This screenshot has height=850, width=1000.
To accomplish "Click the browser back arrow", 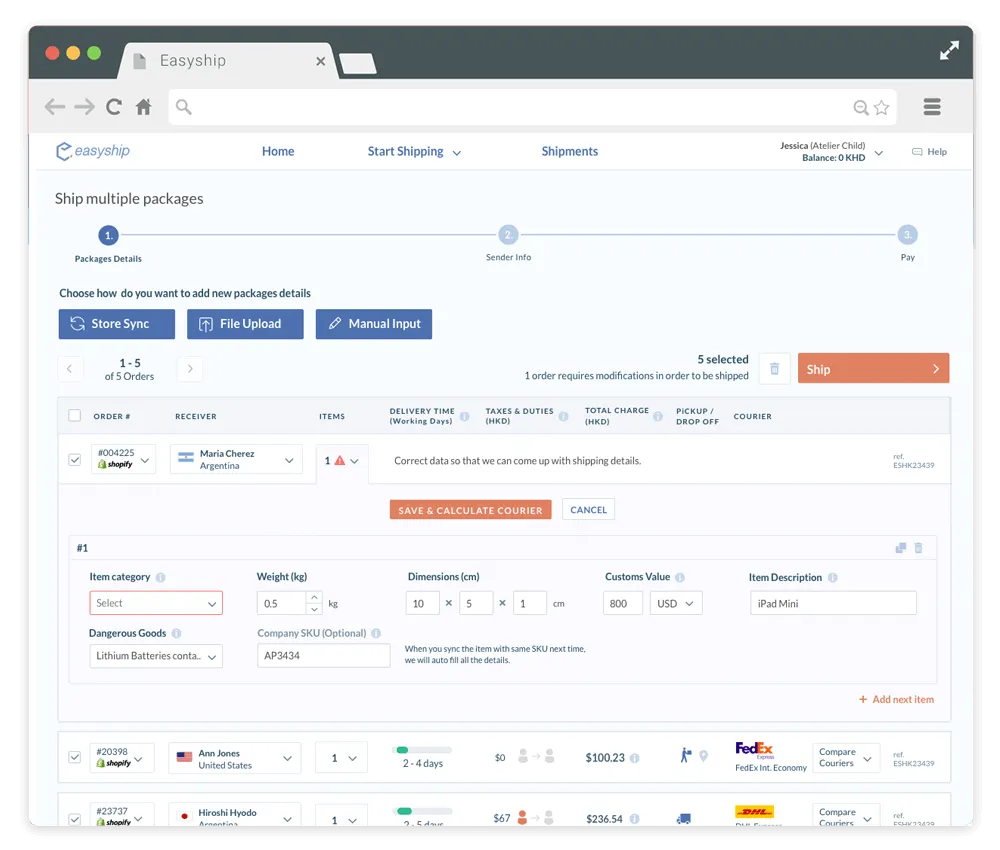I will click(55, 106).
